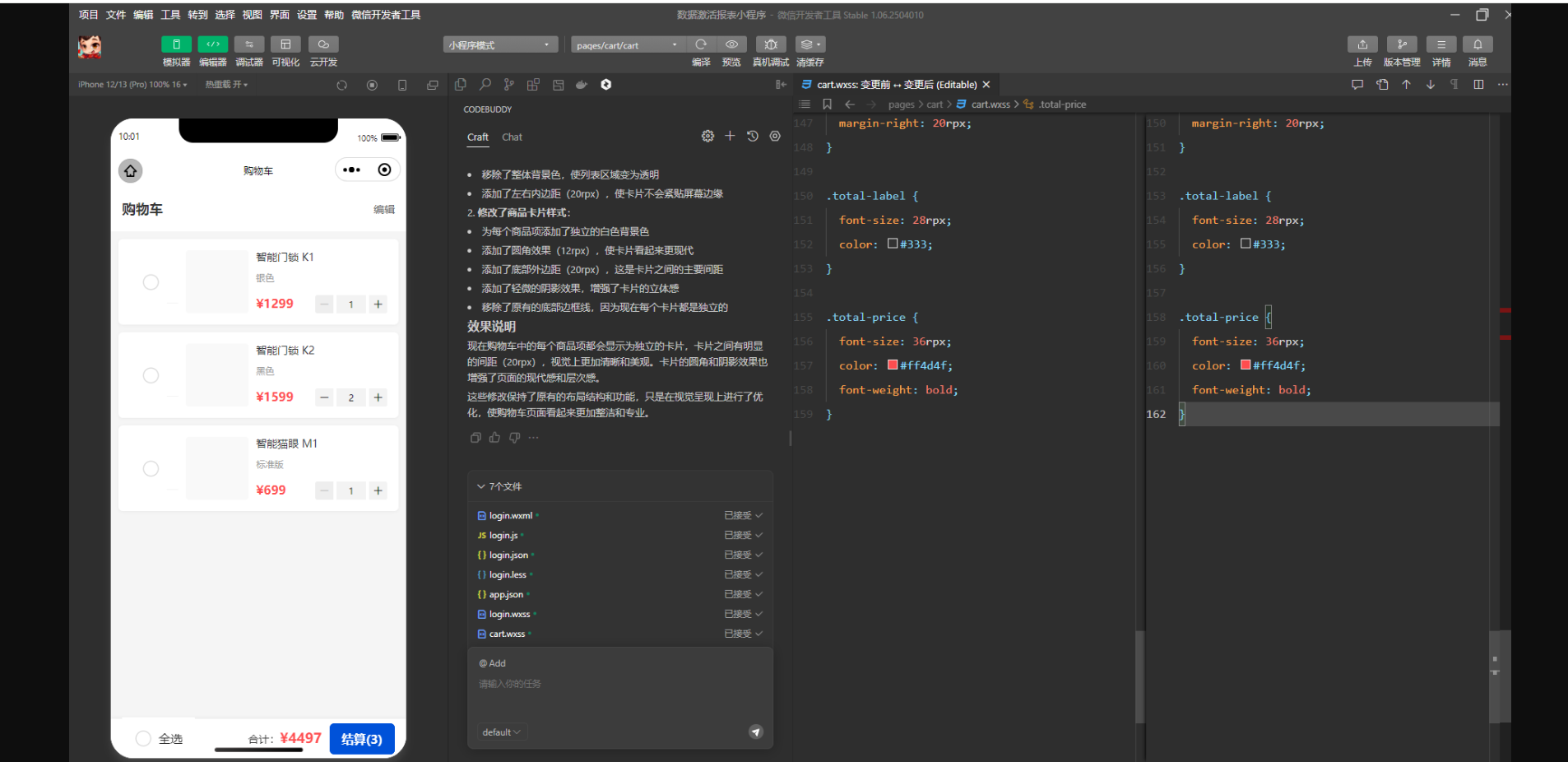Viewport: 1568px width, 762px height.
Task: Toggle the 编辑器 editor panel button
Action: (212, 44)
